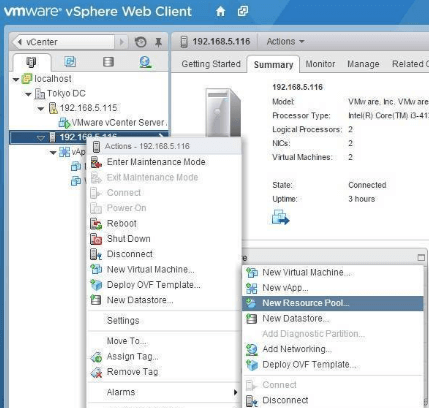Click the VMware vCenter Server VM icon

point(64,123)
